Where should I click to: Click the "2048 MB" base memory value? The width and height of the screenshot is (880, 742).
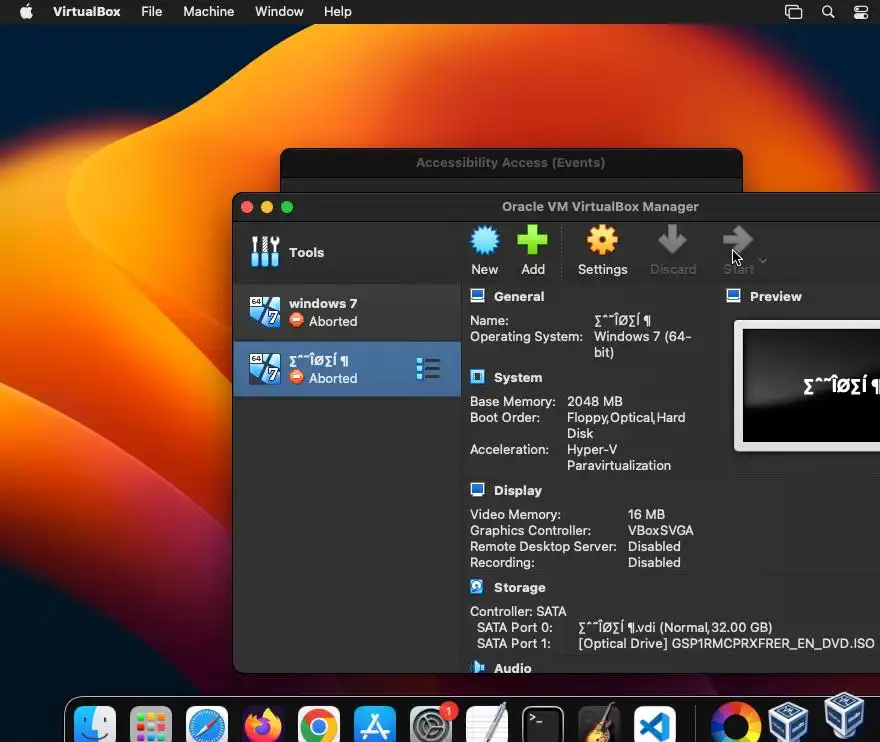594,401
